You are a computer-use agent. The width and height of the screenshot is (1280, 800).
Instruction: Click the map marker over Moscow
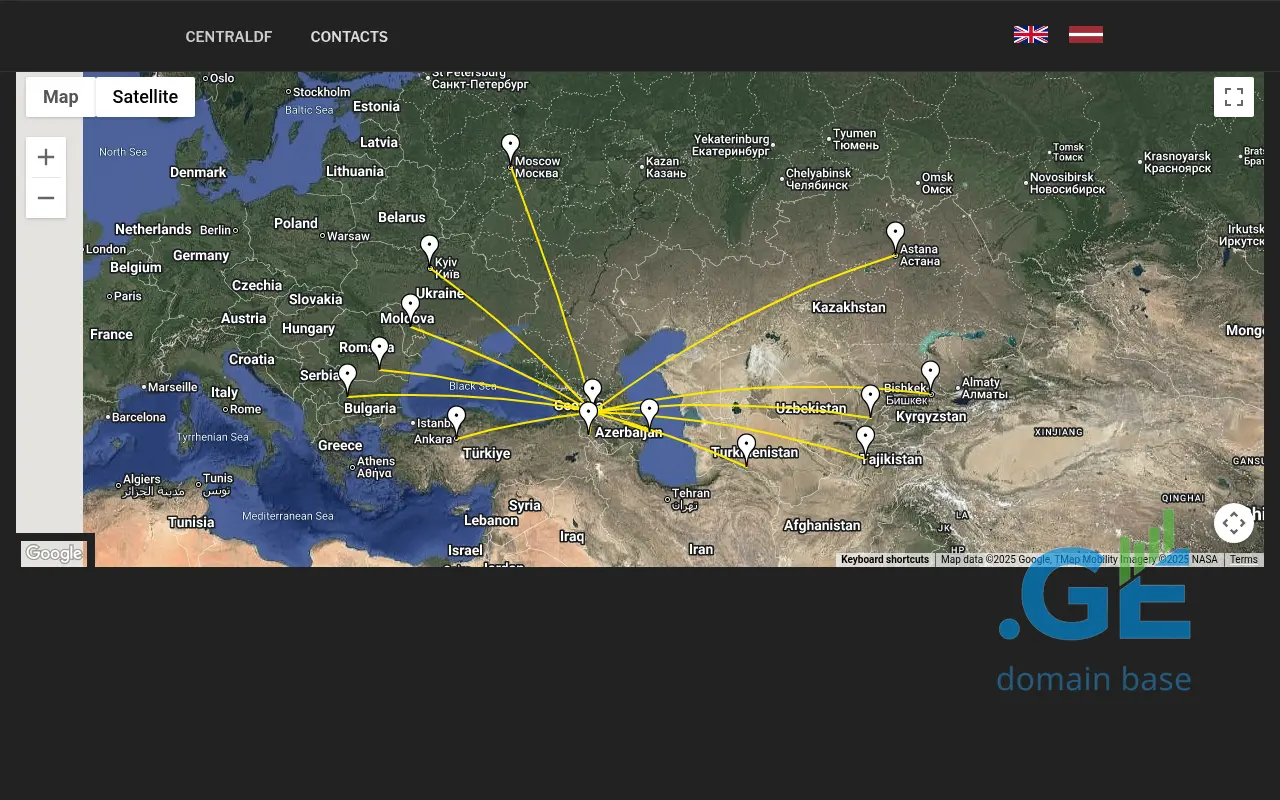point(510,148)
